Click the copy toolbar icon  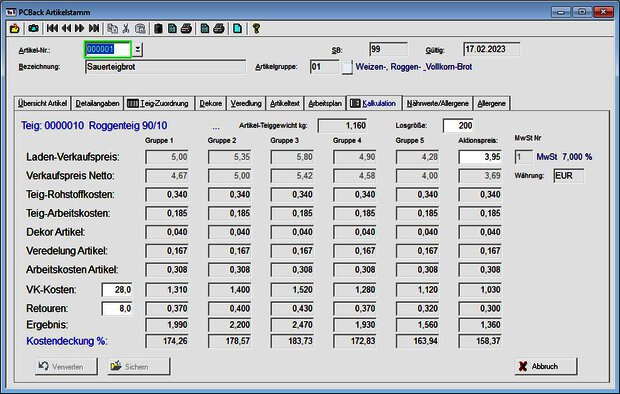[x=112, y=28]
